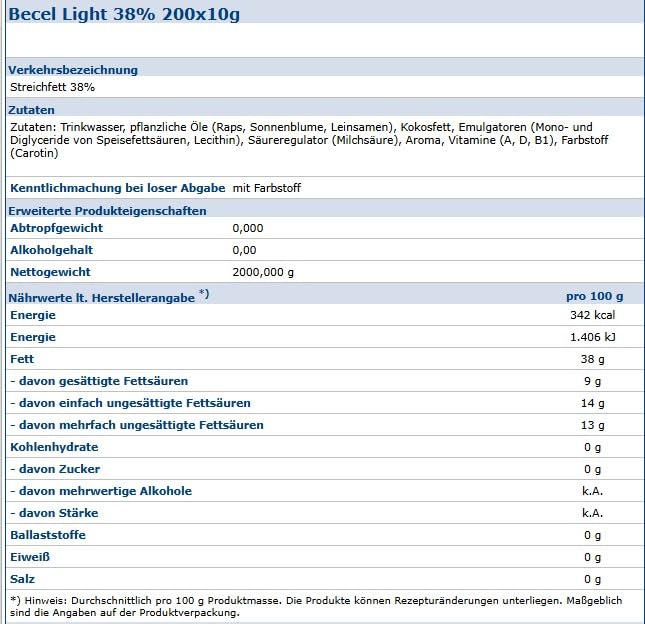Click the Ballaststoffe value "0 g"
This screenshot has height=624, width=645.
point(592,535)
